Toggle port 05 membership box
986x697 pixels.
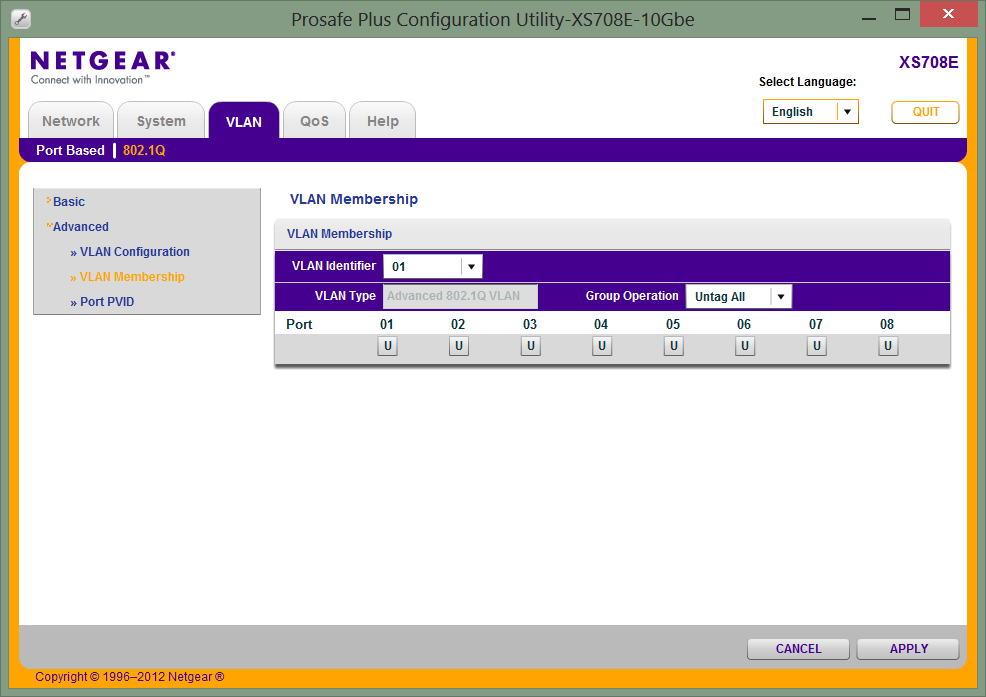pos(673,346)
